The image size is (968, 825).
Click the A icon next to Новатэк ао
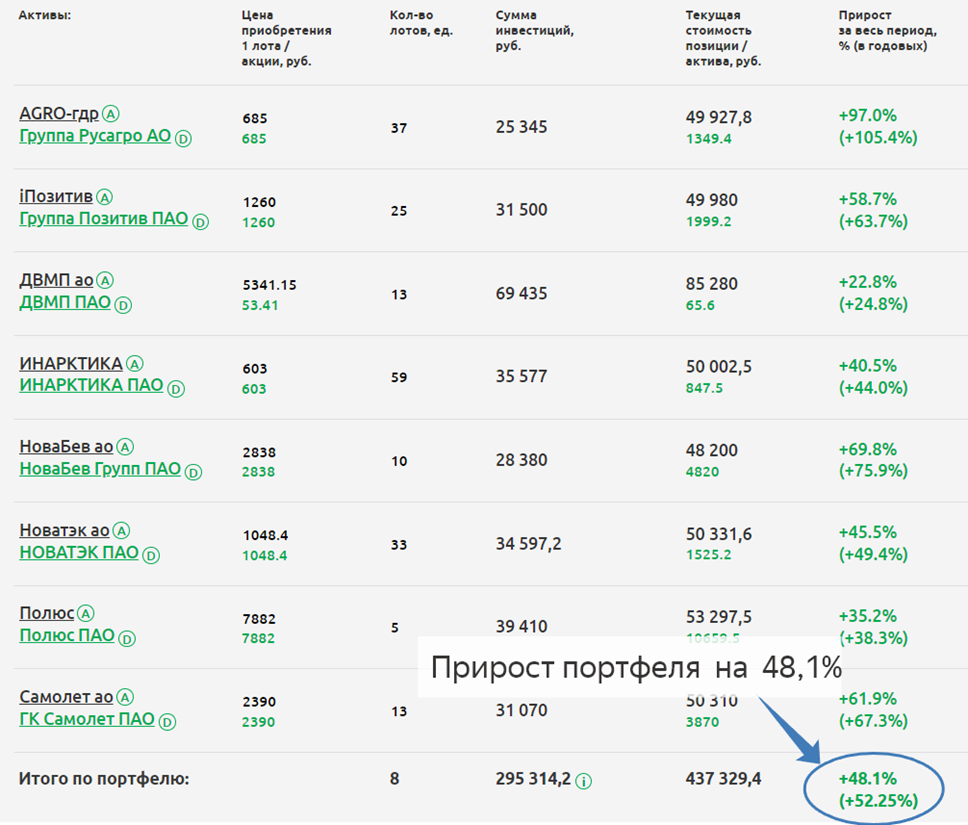tap(123, 531)
